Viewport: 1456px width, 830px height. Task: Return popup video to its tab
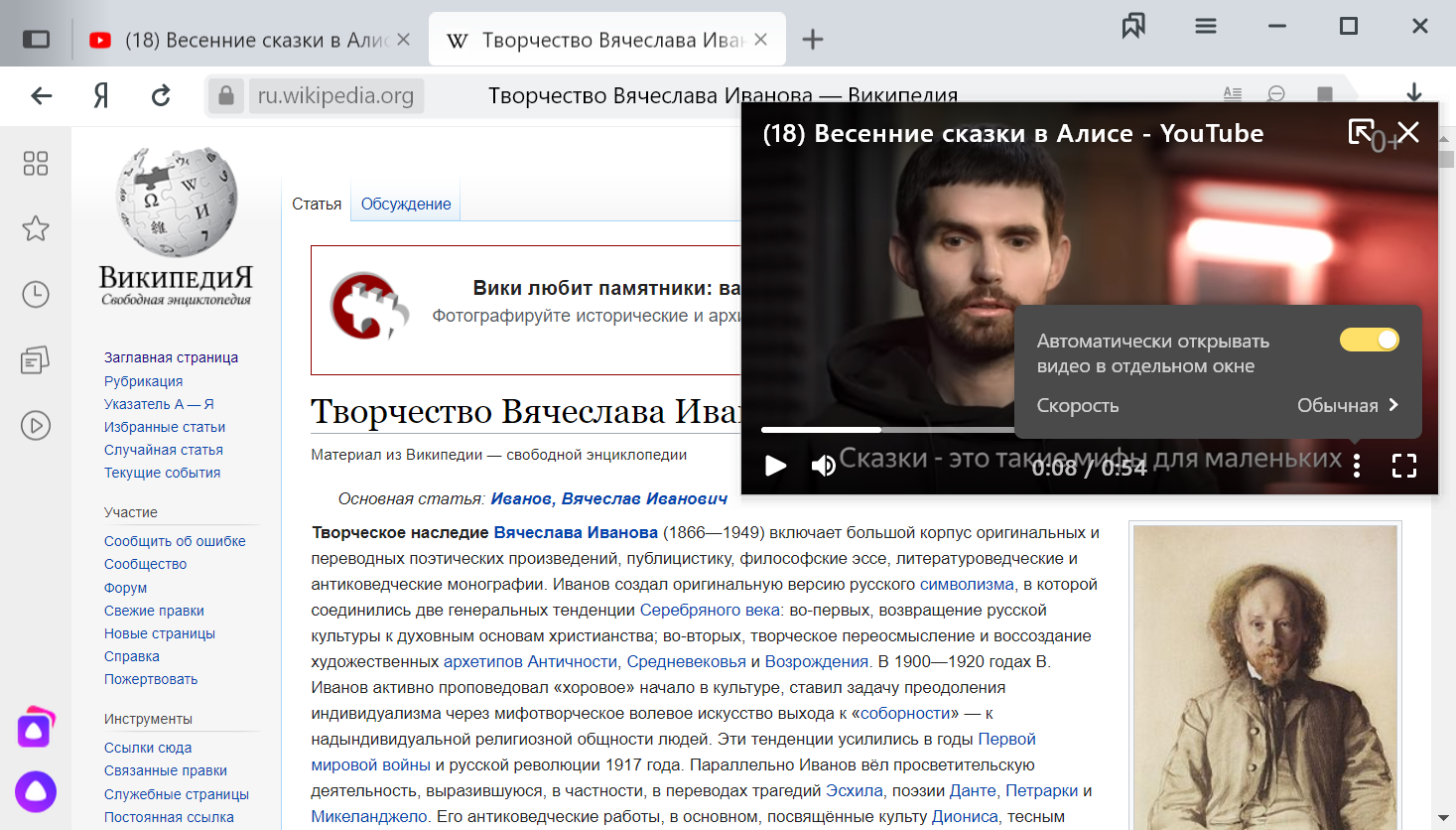point(1361,131)
